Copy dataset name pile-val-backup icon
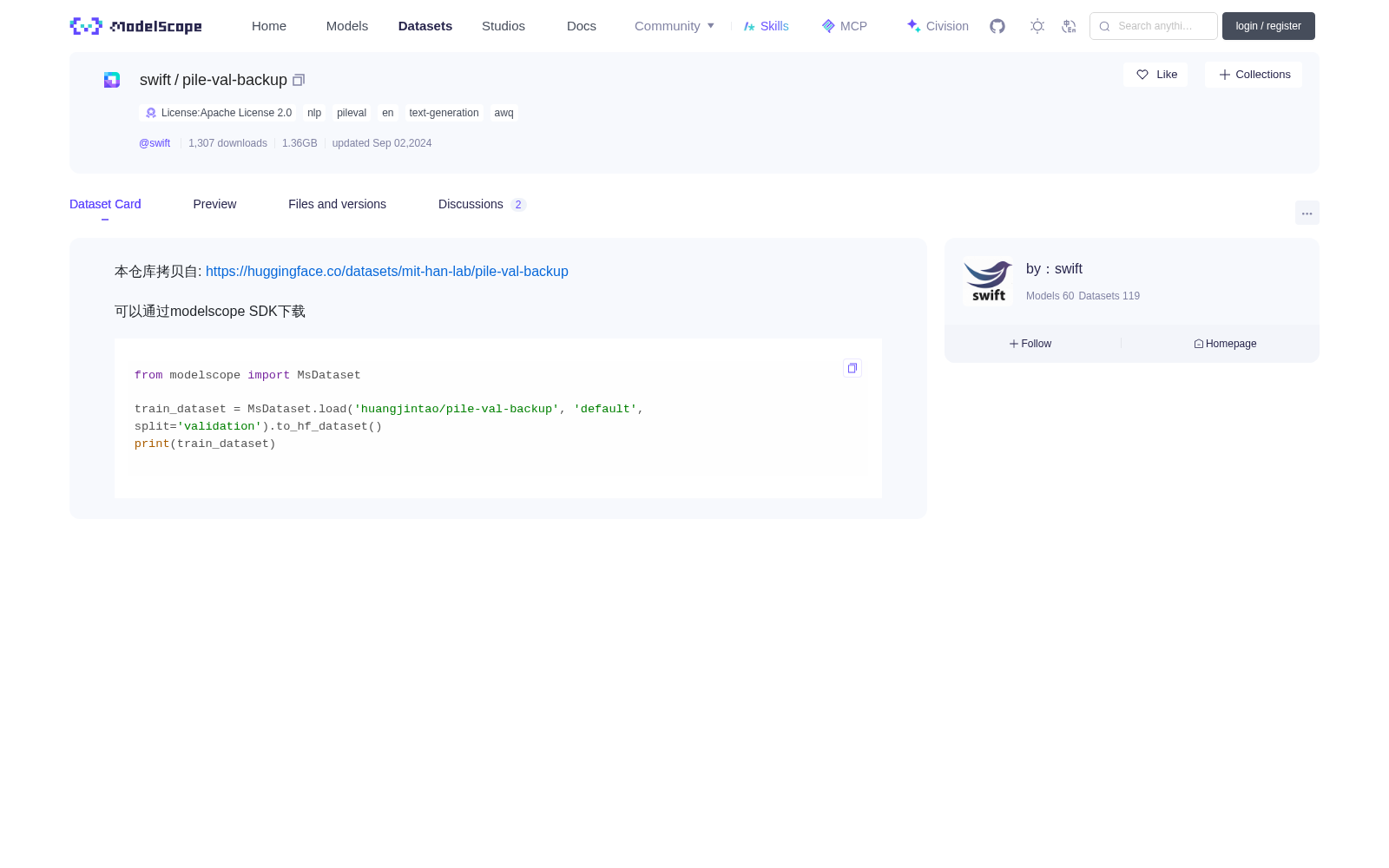Viewport: 1389px width, 868px height. [x=299, y=80]
